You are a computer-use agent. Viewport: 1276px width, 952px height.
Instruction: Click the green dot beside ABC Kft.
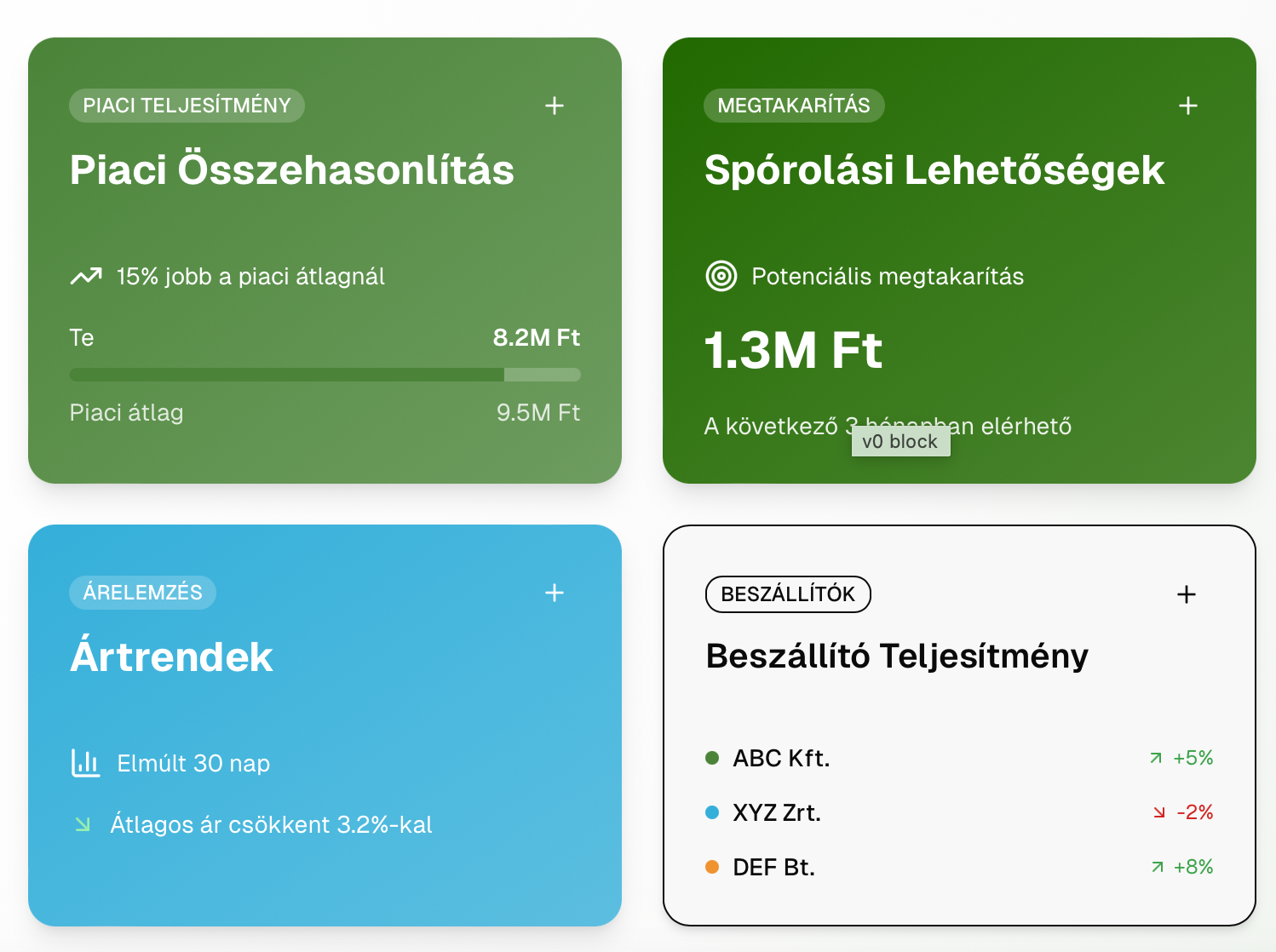pyautogui.click(x=713, y=757)
